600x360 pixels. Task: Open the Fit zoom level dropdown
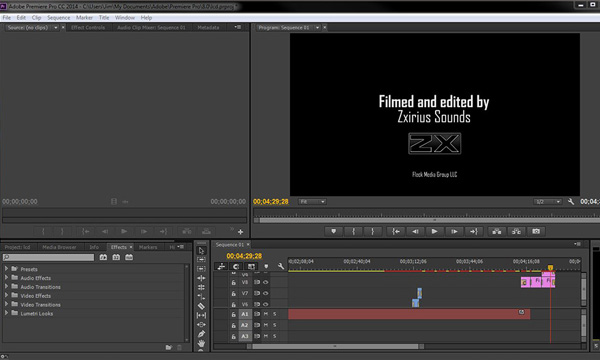[312, 202]
